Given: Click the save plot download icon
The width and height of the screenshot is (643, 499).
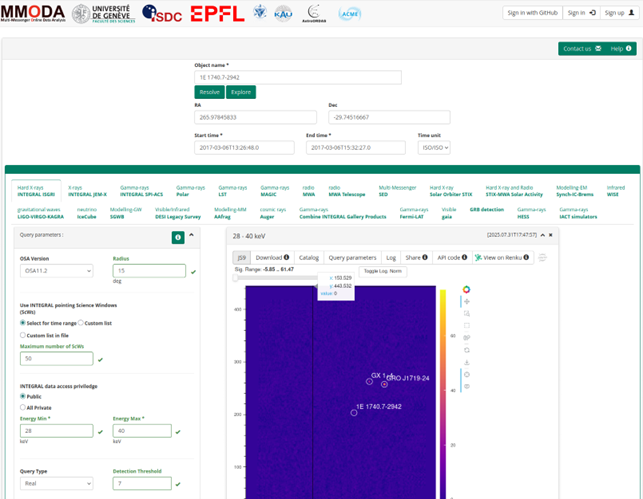Looking at the screenshot, I should 465,363.
